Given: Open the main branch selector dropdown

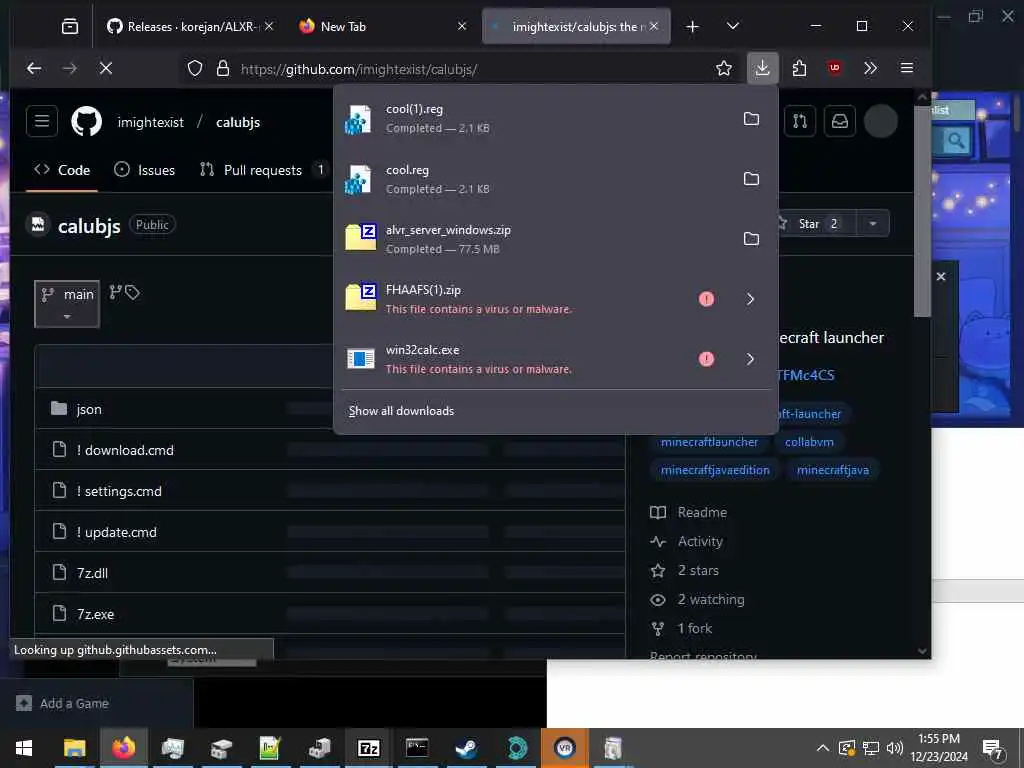Looking at the screenshot, I should [x=67, y=304].
